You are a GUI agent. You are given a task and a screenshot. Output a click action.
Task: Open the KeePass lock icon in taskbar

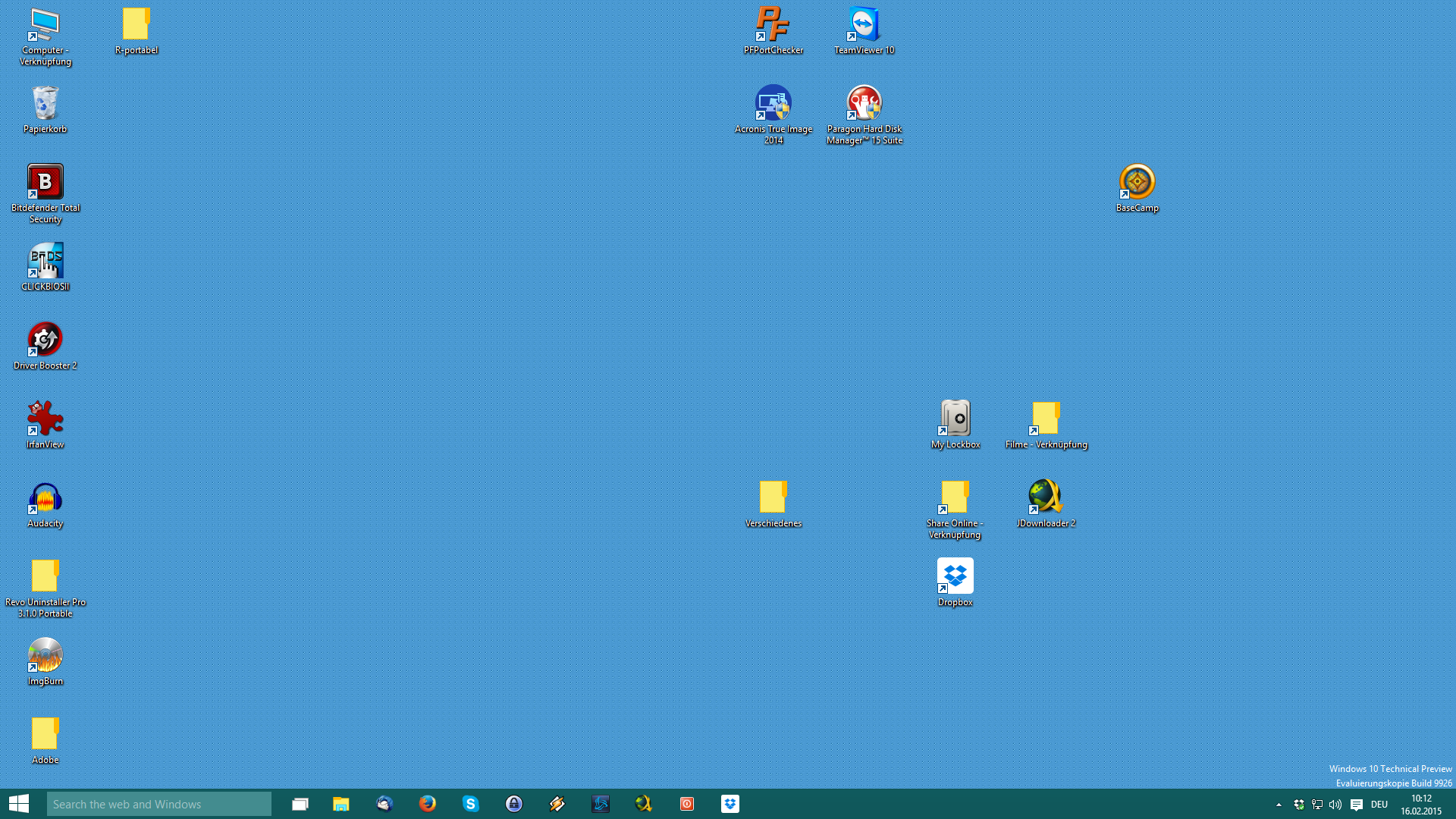coord(514,804)
